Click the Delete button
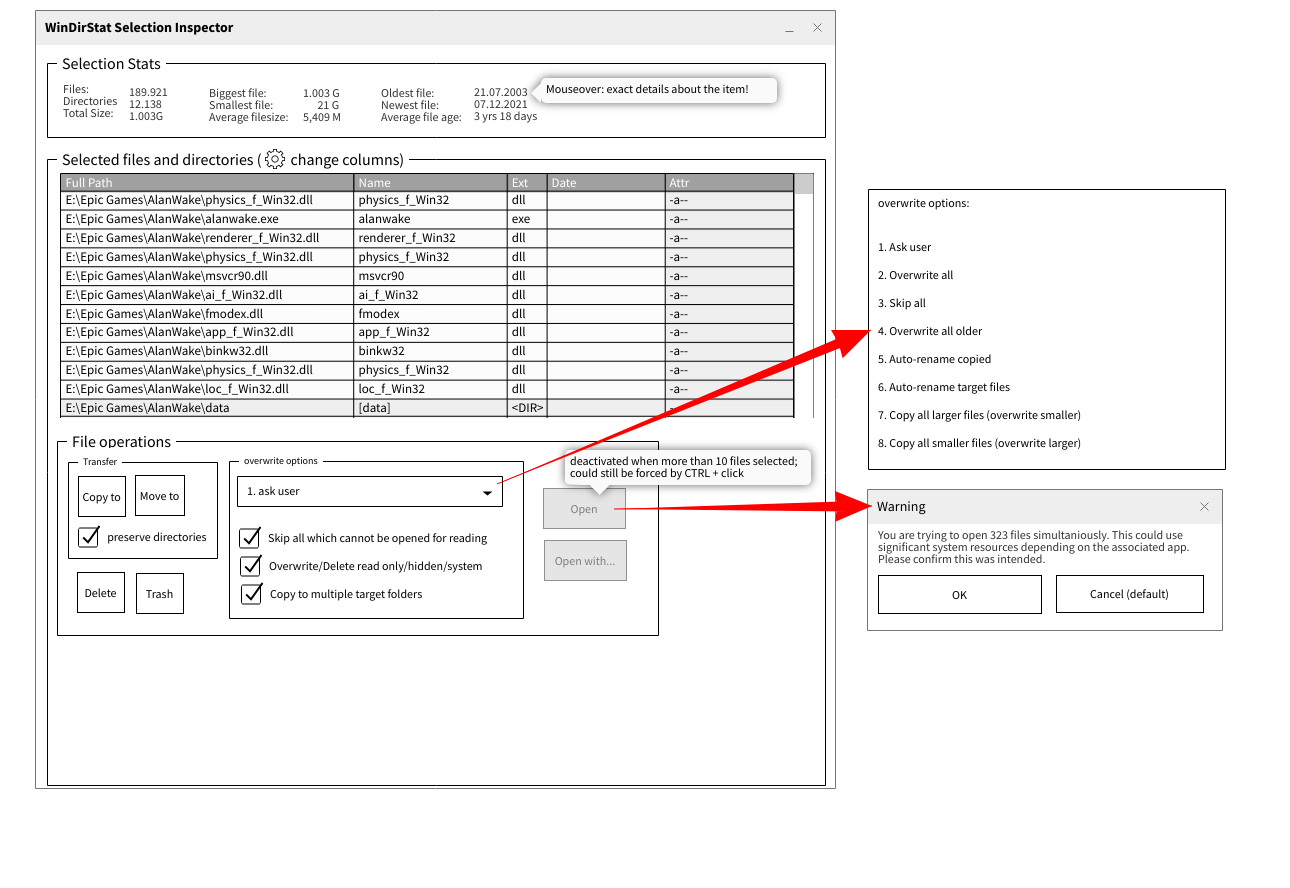This screenshot has width=1290, height=888. pos(101,593)
